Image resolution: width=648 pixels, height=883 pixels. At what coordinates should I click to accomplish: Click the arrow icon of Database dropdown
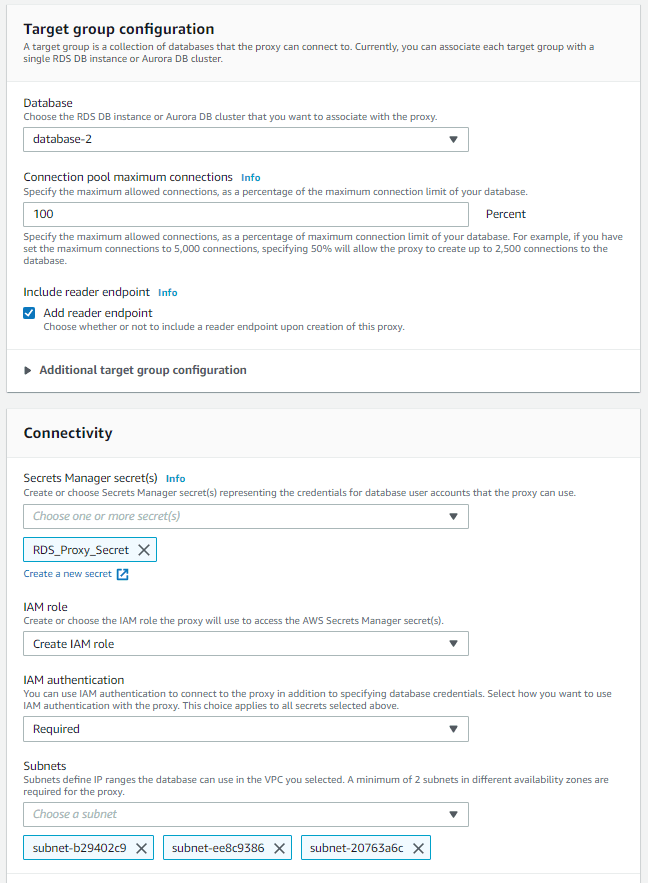tap(453, 139)
